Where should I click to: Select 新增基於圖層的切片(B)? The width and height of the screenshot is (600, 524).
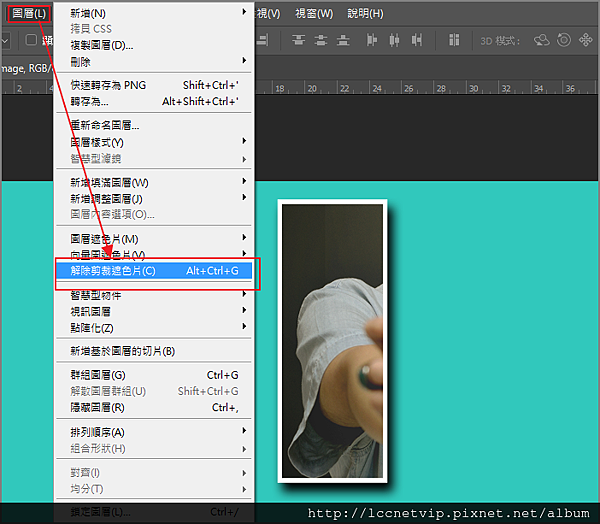point(153,351)
